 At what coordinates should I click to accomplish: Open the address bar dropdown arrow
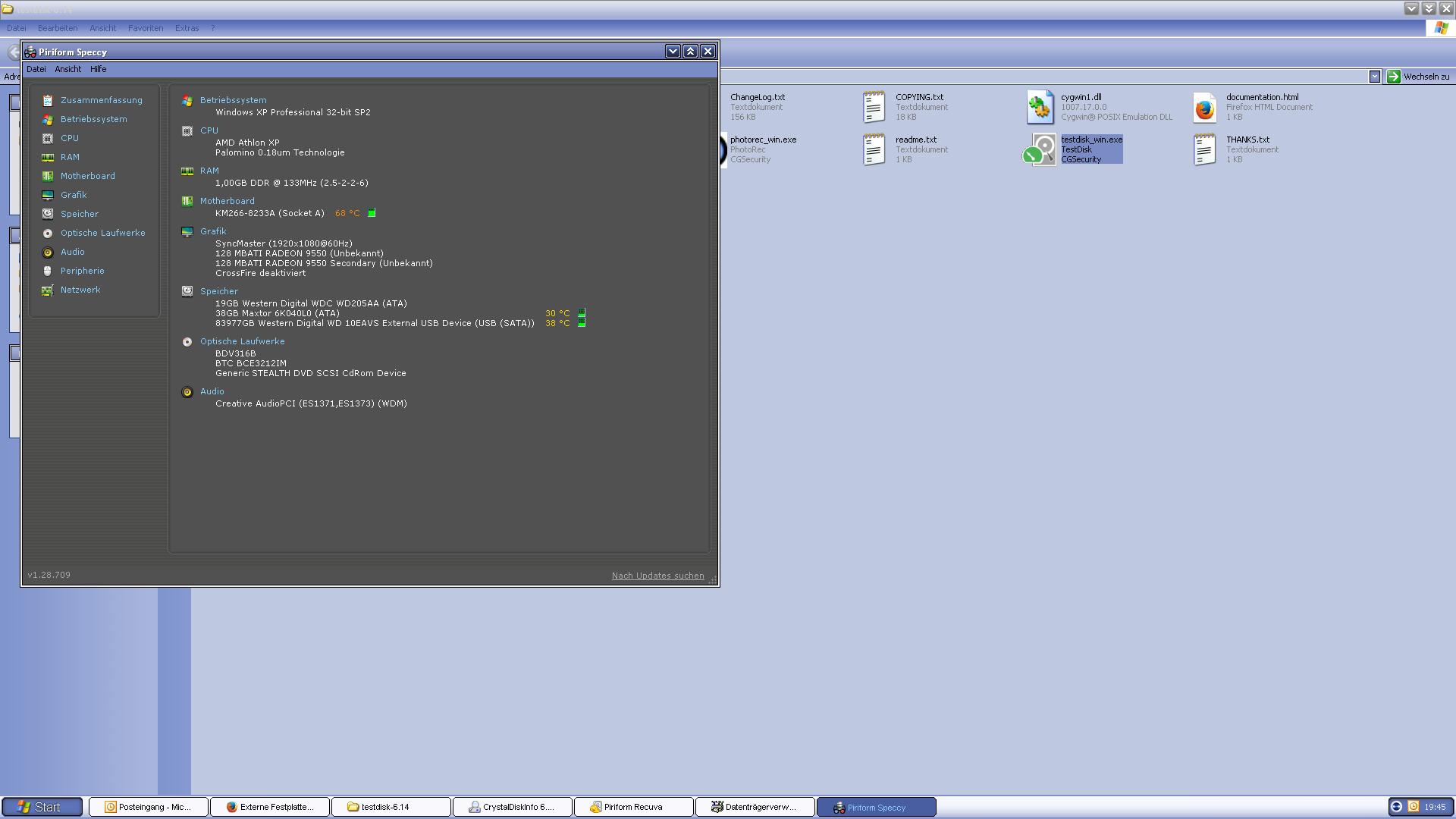[1374, 77]
